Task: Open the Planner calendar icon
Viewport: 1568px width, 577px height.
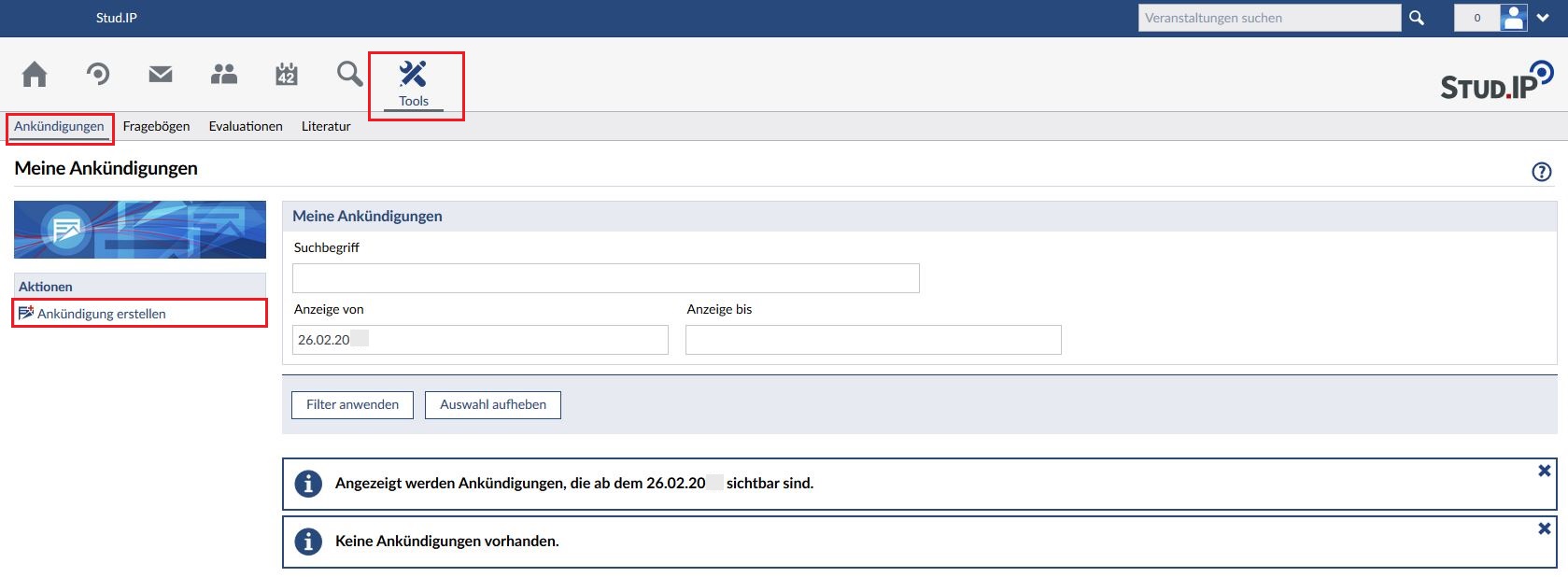Action: pyautogui.click(x=287, y=74)
